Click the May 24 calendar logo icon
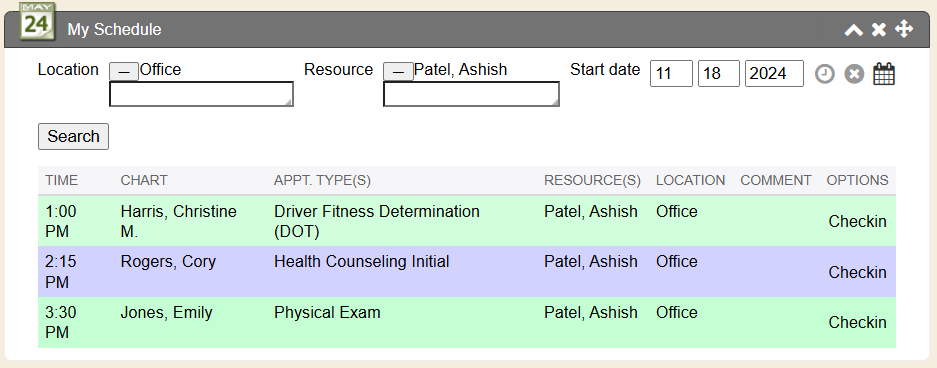This screenshot has width=937, height=368. (37, 22)
